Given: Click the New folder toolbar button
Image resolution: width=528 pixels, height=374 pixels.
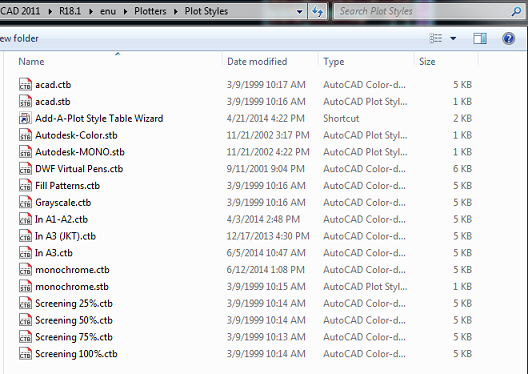Looking at the screenshot, I should pyautogui.click(x=19, y=39).
